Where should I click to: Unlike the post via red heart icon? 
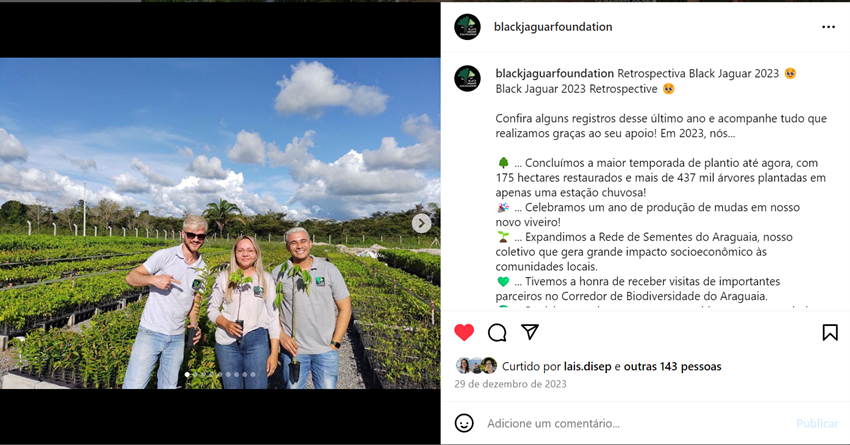click(464, 332)
